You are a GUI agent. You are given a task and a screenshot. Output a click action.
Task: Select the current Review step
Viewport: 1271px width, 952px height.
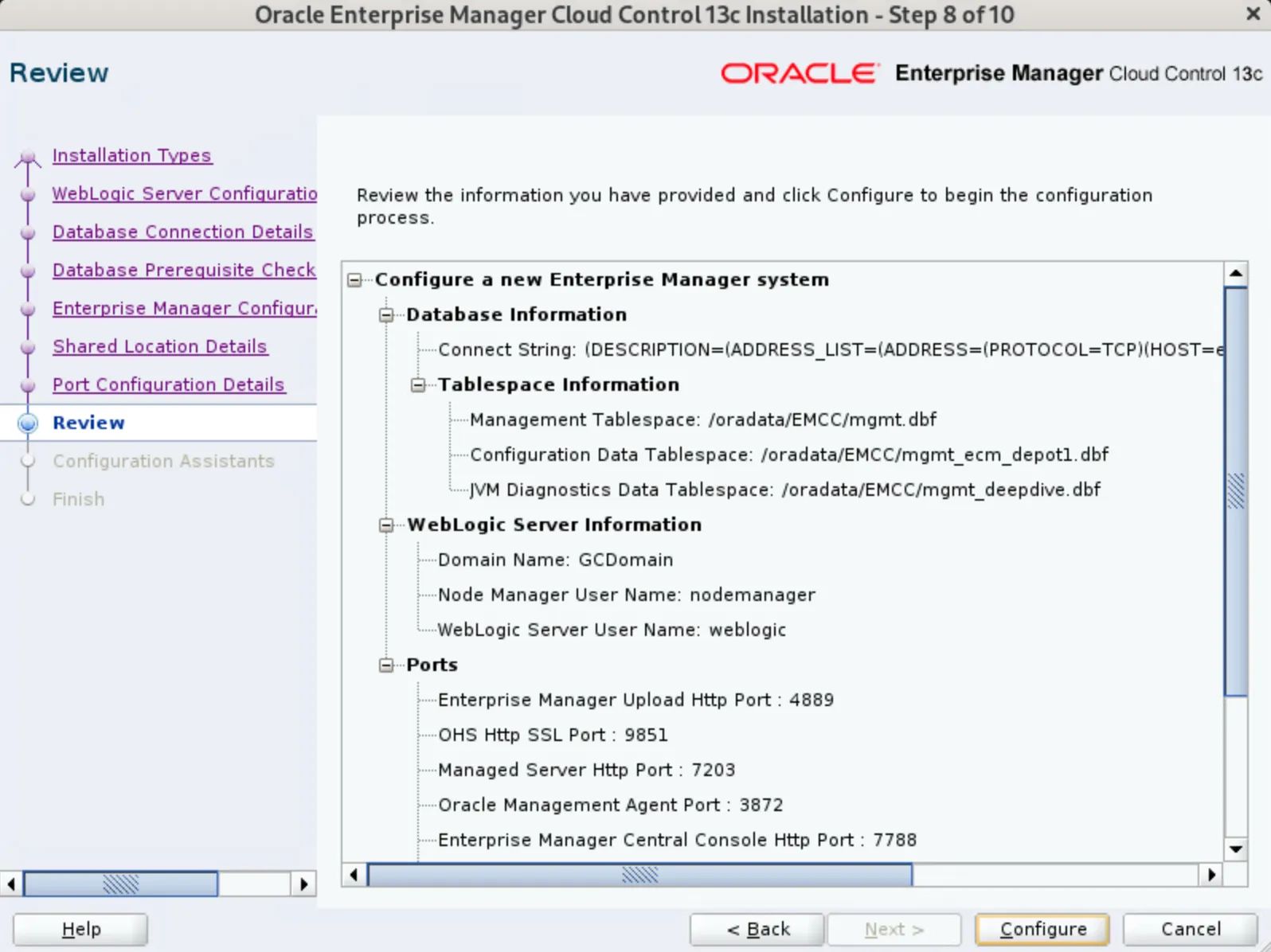[88, 423]
